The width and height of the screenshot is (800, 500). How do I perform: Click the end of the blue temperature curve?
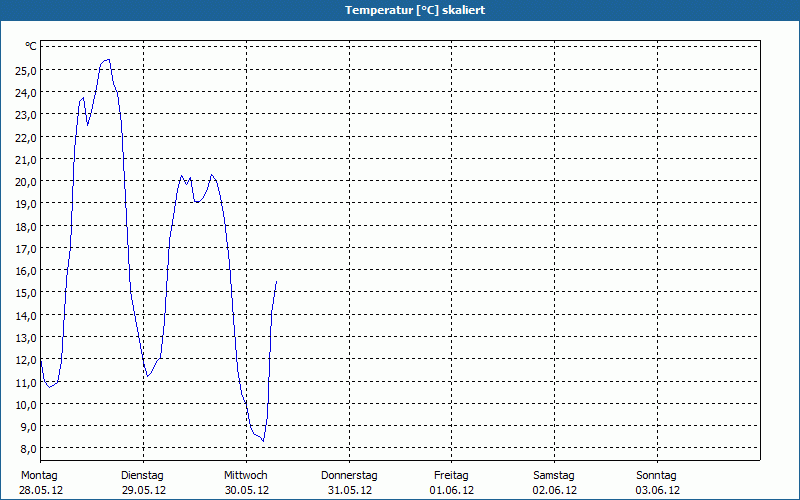click(x=277, y=281)
